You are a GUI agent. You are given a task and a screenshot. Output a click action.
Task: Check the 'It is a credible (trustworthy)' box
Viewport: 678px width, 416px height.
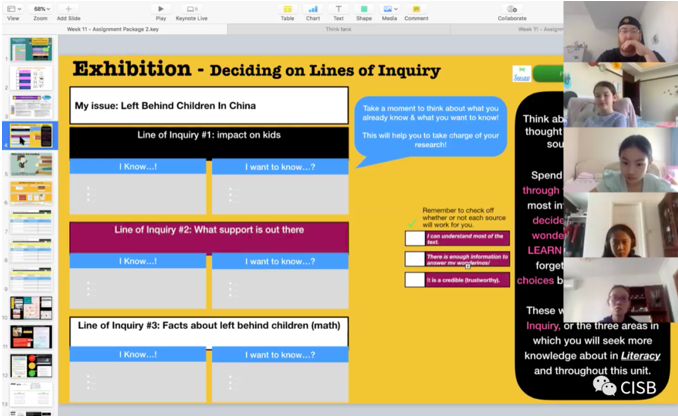[415, 280]
